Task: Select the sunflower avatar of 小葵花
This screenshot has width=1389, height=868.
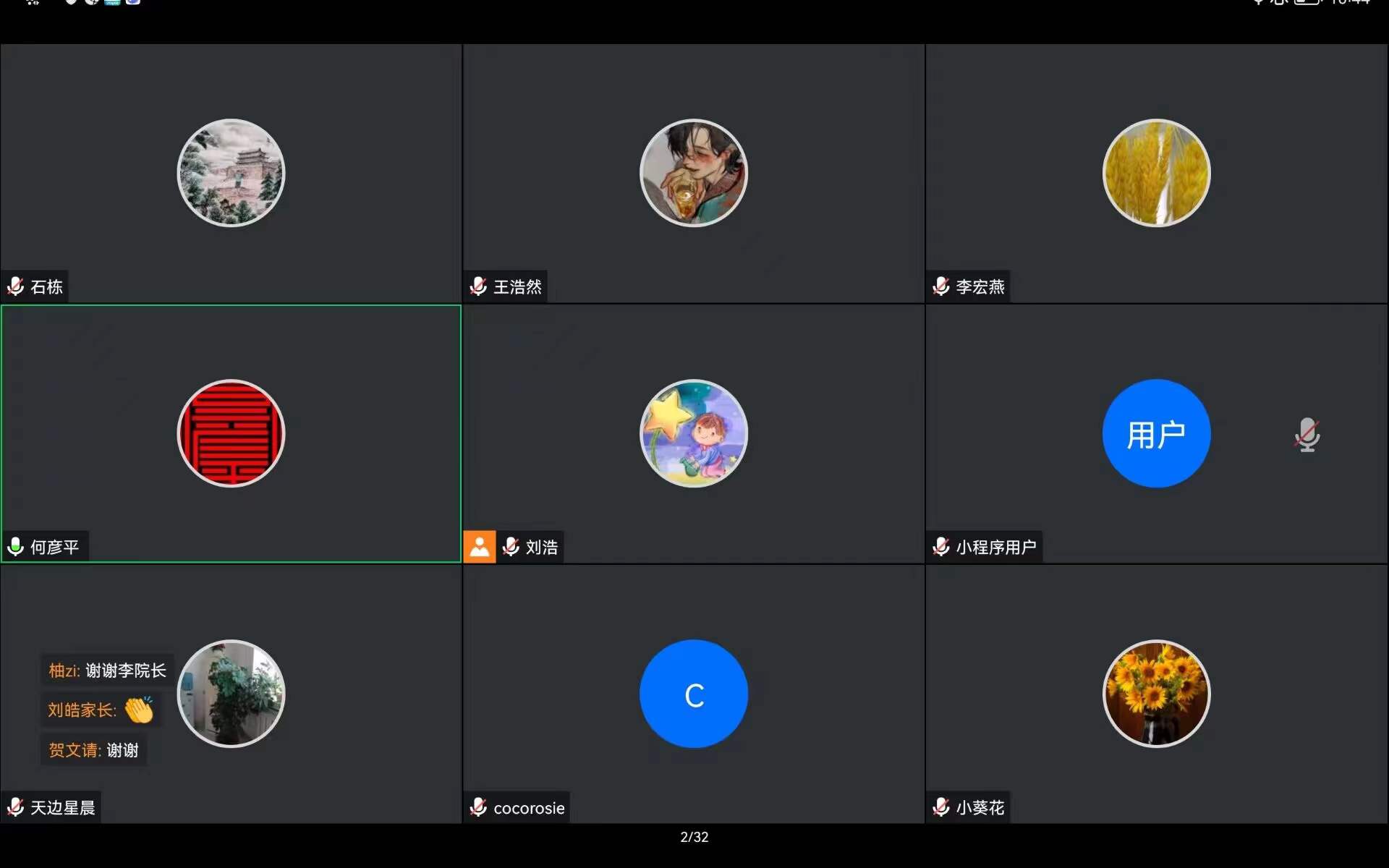Action: click(1156, 694)
